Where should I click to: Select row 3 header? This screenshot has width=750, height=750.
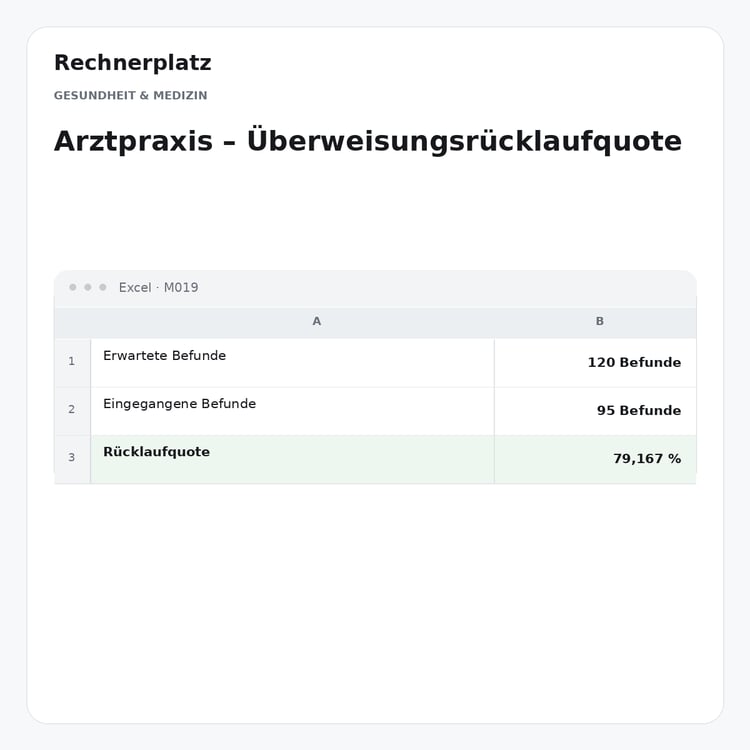pos(72,459)
